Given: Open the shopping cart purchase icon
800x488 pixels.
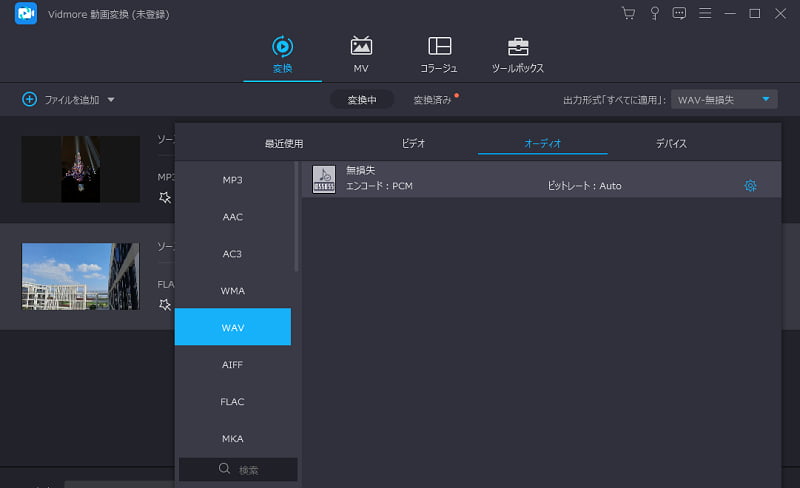Looking at the screenshot, I should 629,13.
